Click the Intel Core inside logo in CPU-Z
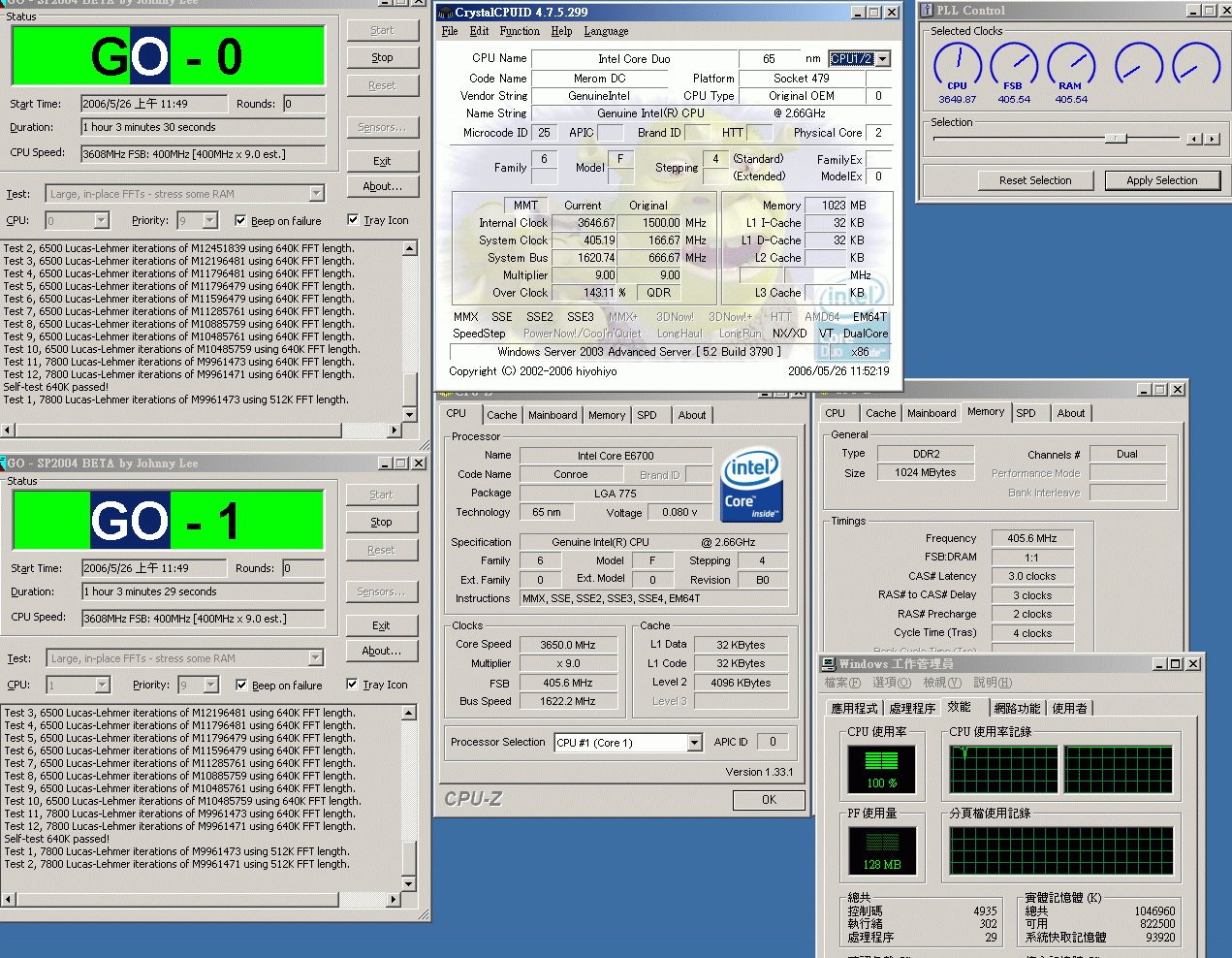 (x=752, y=485)
